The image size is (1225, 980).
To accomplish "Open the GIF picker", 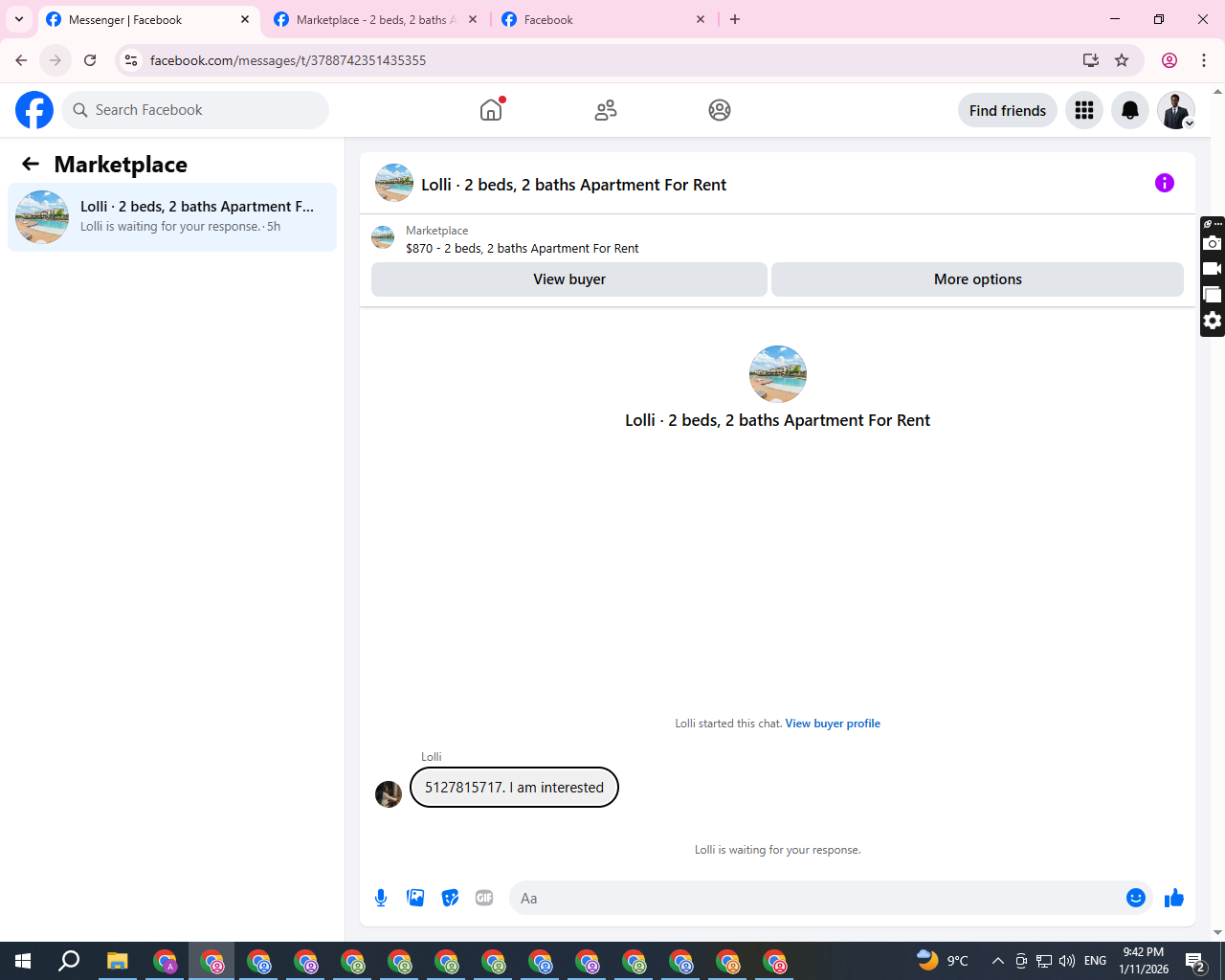I will (x=484, y=898).
